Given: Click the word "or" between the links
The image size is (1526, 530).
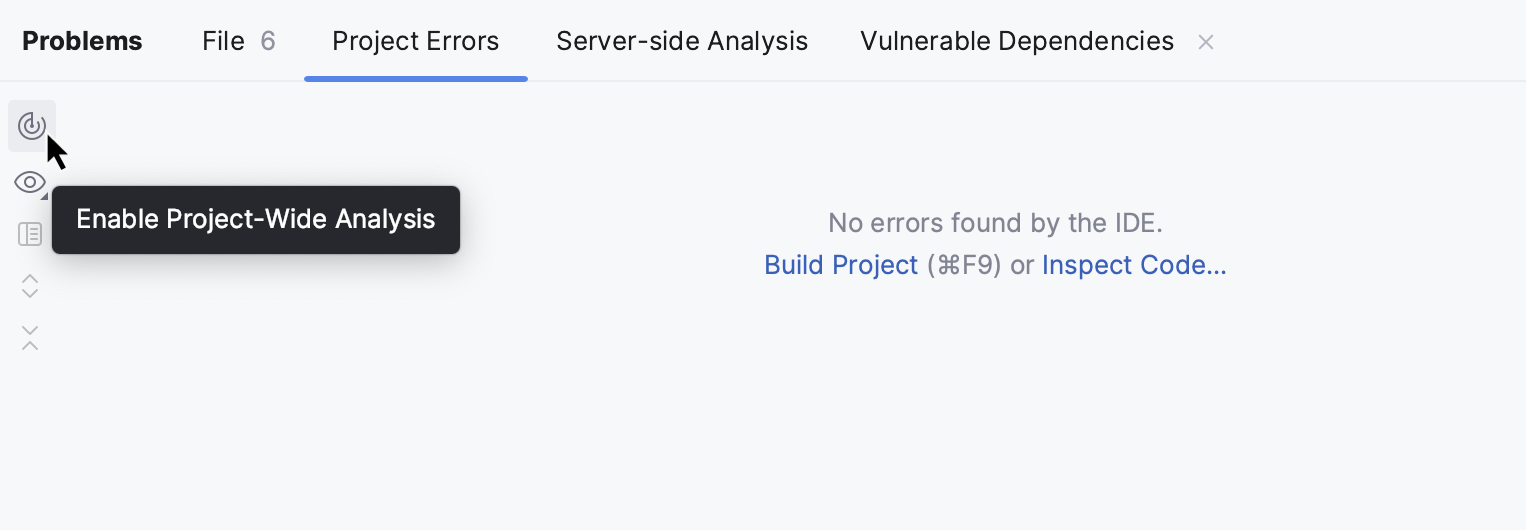Looking at the screenshot, I should pyautogui.click(x=1021, y=265).
